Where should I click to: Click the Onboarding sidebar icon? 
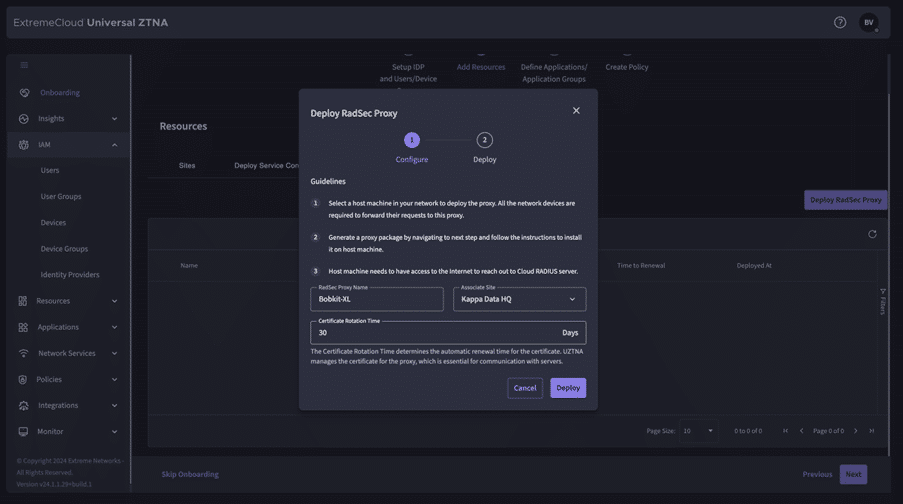coord(24,92)
